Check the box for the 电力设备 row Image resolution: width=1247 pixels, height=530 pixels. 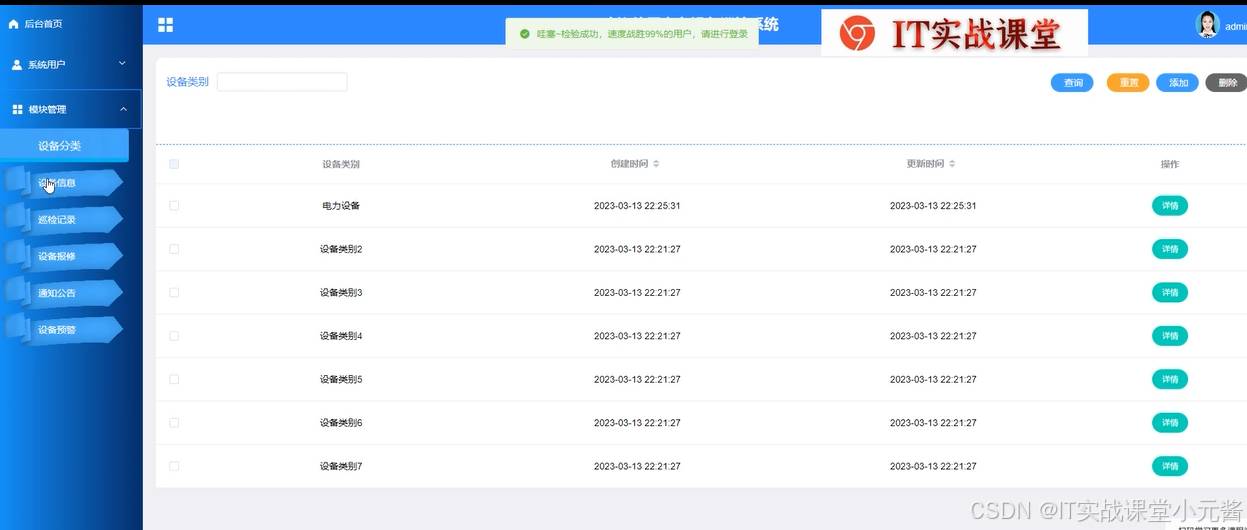pos(174,206)
